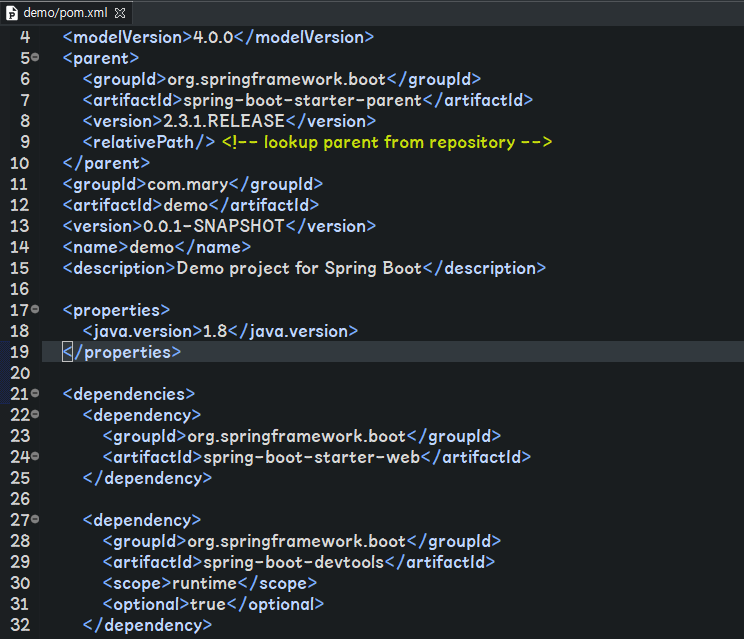
Task: Click 0.0.1-SNAPSHOT version text
Action: pyautogui.click(x=214, y=226)
